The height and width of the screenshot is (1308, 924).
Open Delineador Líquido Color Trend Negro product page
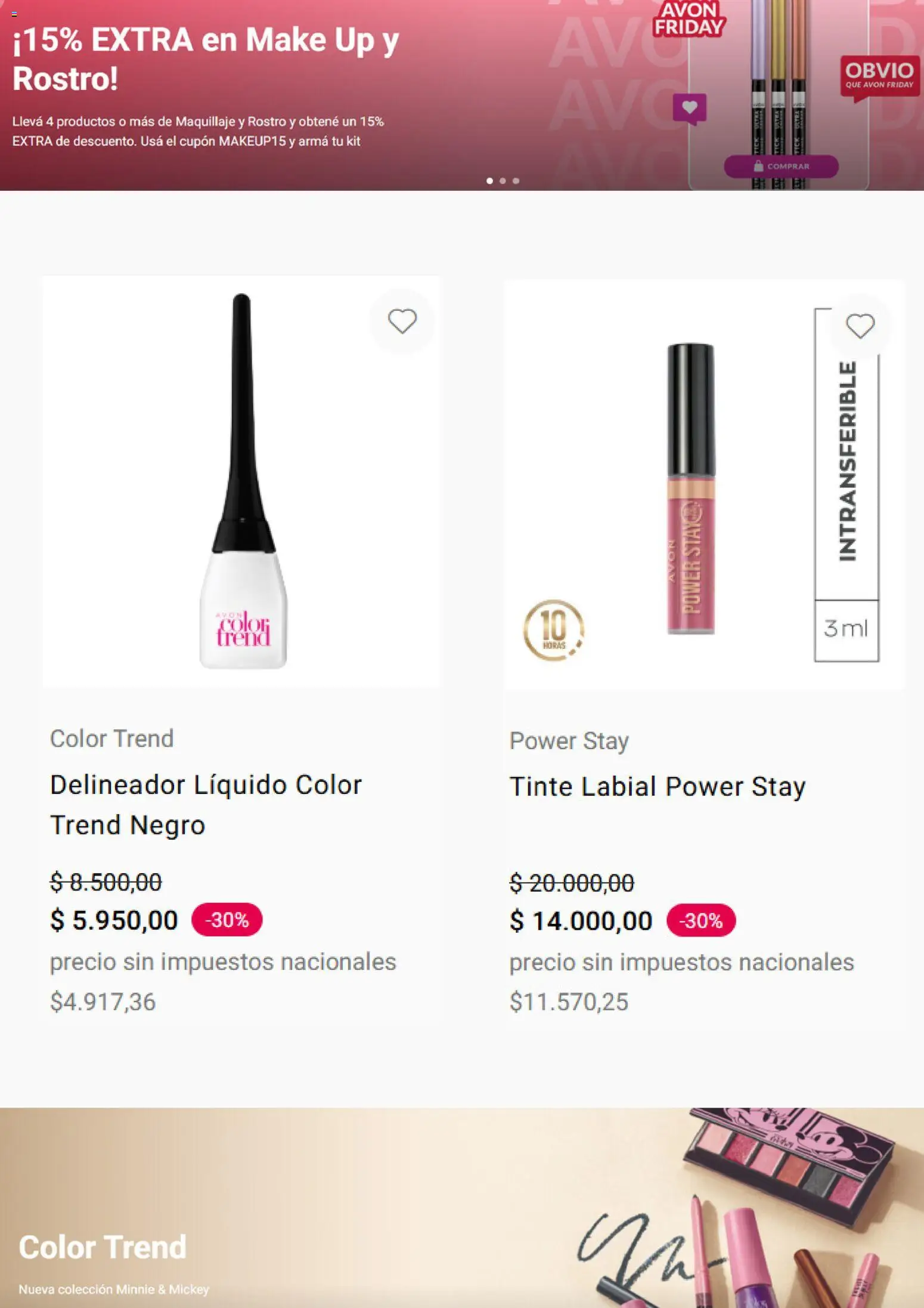tap(206, 802)
